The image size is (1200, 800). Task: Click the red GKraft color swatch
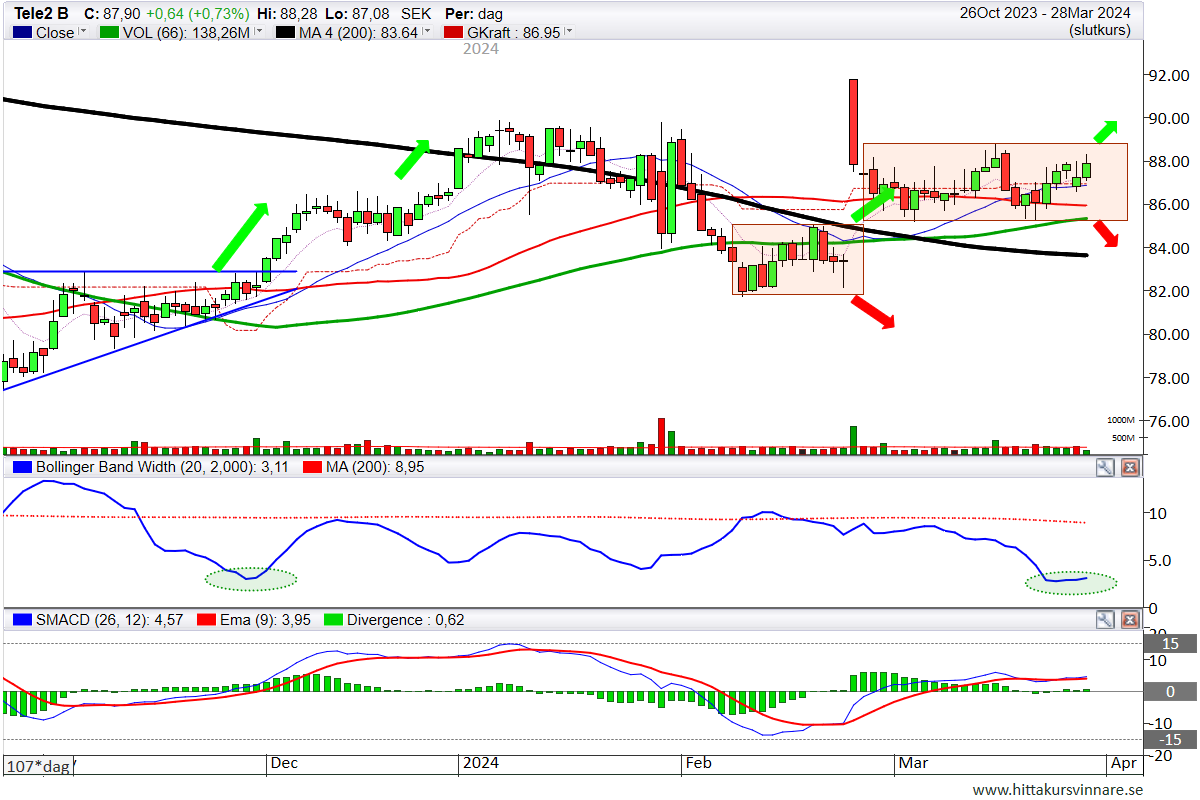[x=452, y=32]
